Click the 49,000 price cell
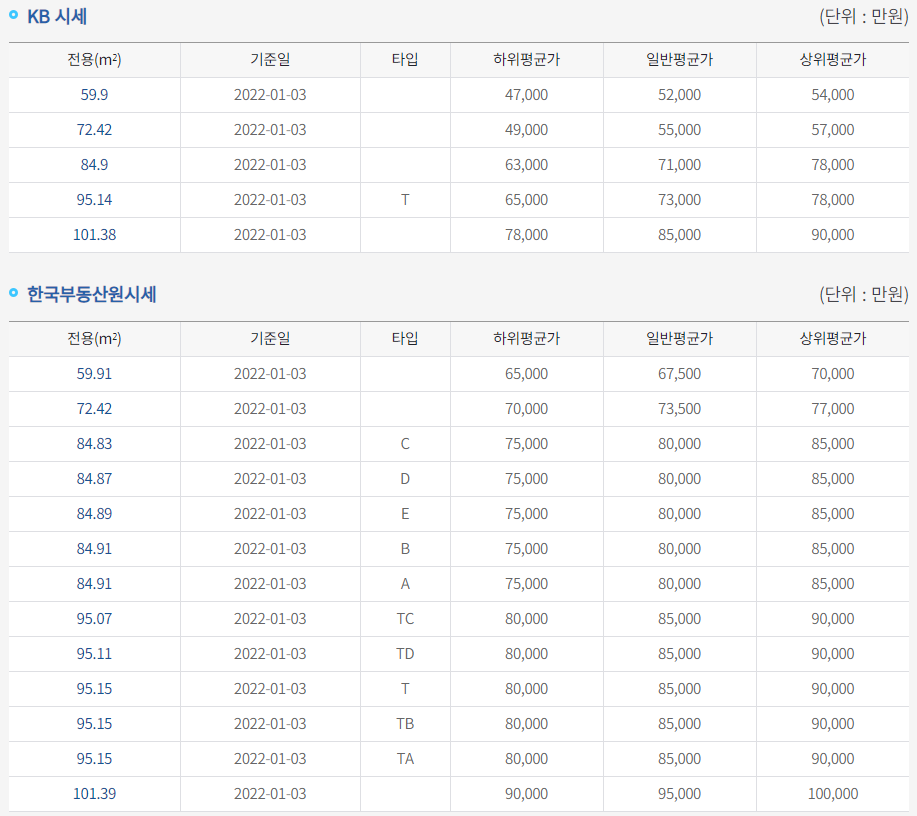The height and width of the screenshot is (816, 917). point(526,130)
